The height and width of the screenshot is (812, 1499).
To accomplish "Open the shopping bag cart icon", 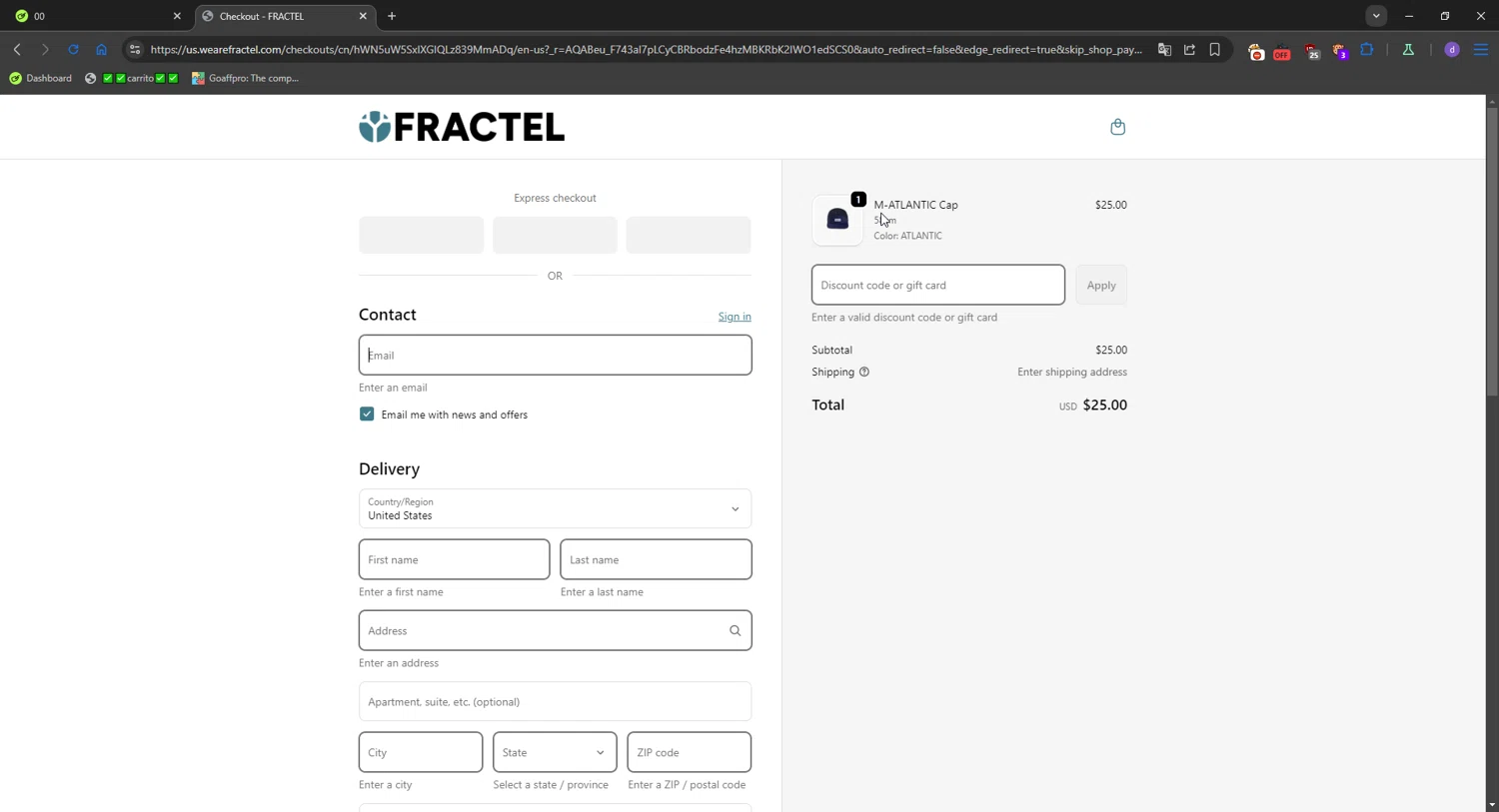I will point(1117,127).
